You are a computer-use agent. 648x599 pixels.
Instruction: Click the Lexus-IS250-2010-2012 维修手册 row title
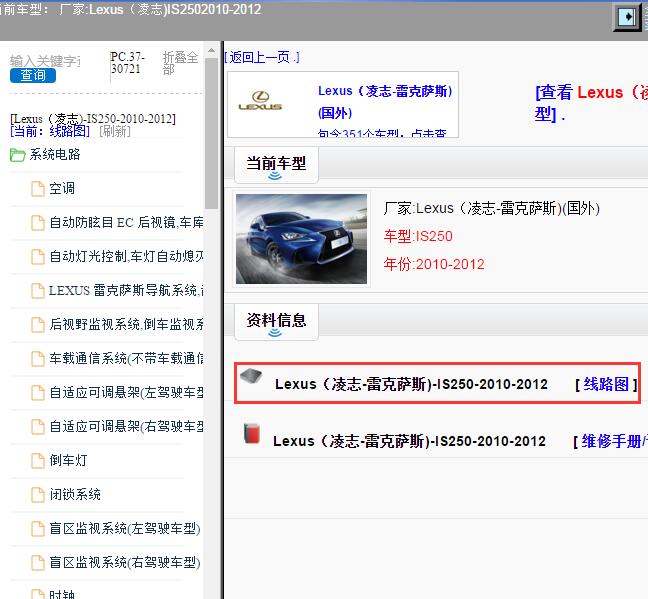[410, 441]
